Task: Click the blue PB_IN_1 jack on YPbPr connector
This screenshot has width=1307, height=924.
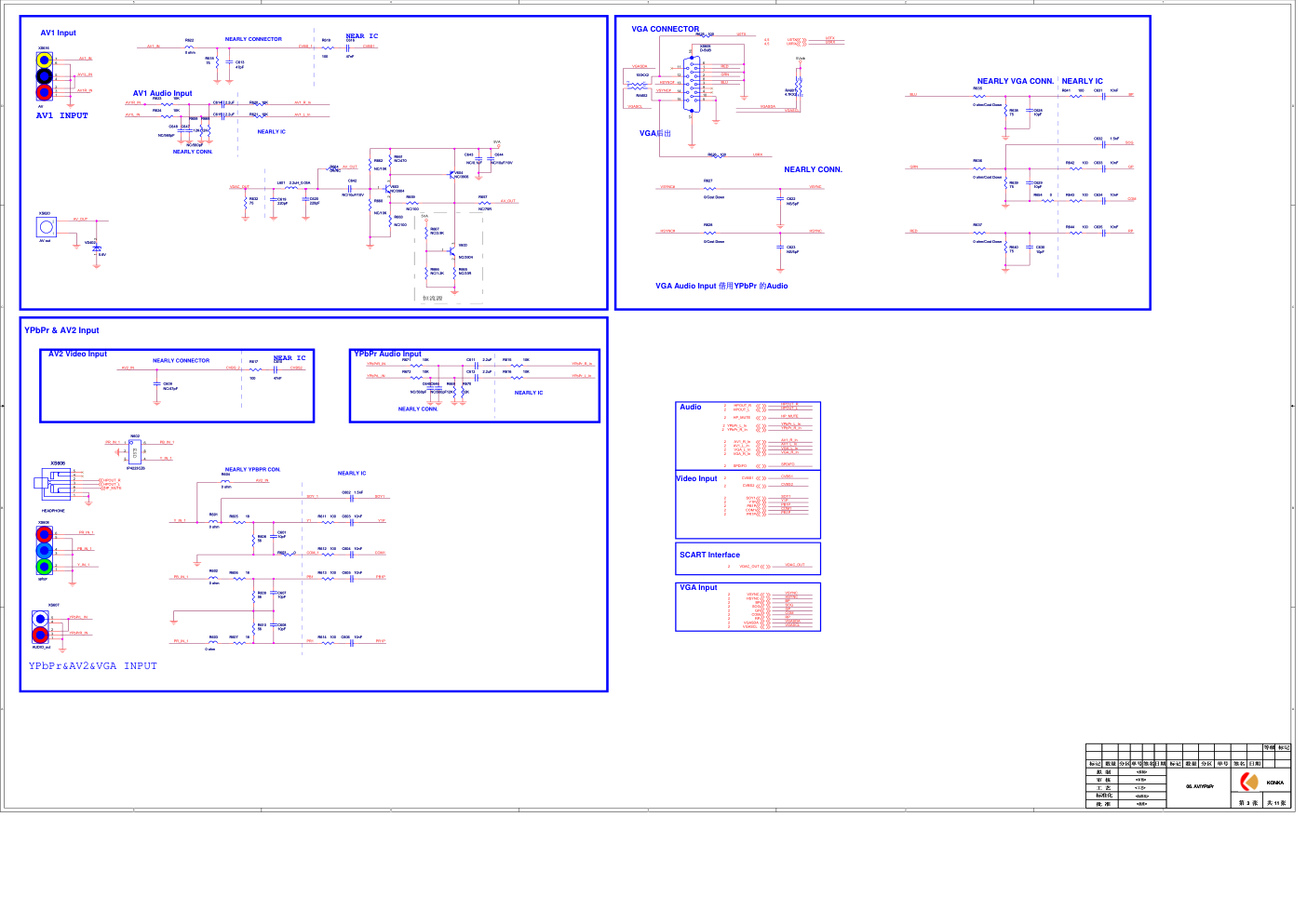Action: coord(44,551)
